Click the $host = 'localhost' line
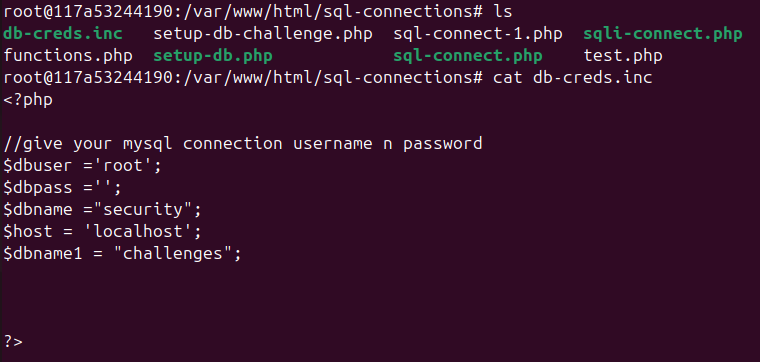Screen dimensions: 760x362 point(102,232)
